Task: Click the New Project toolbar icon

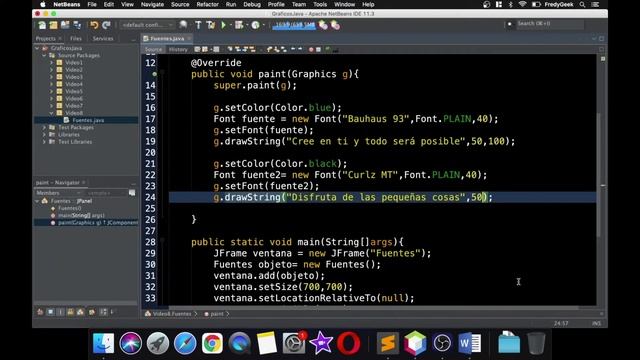Action: tap(53, 25)
